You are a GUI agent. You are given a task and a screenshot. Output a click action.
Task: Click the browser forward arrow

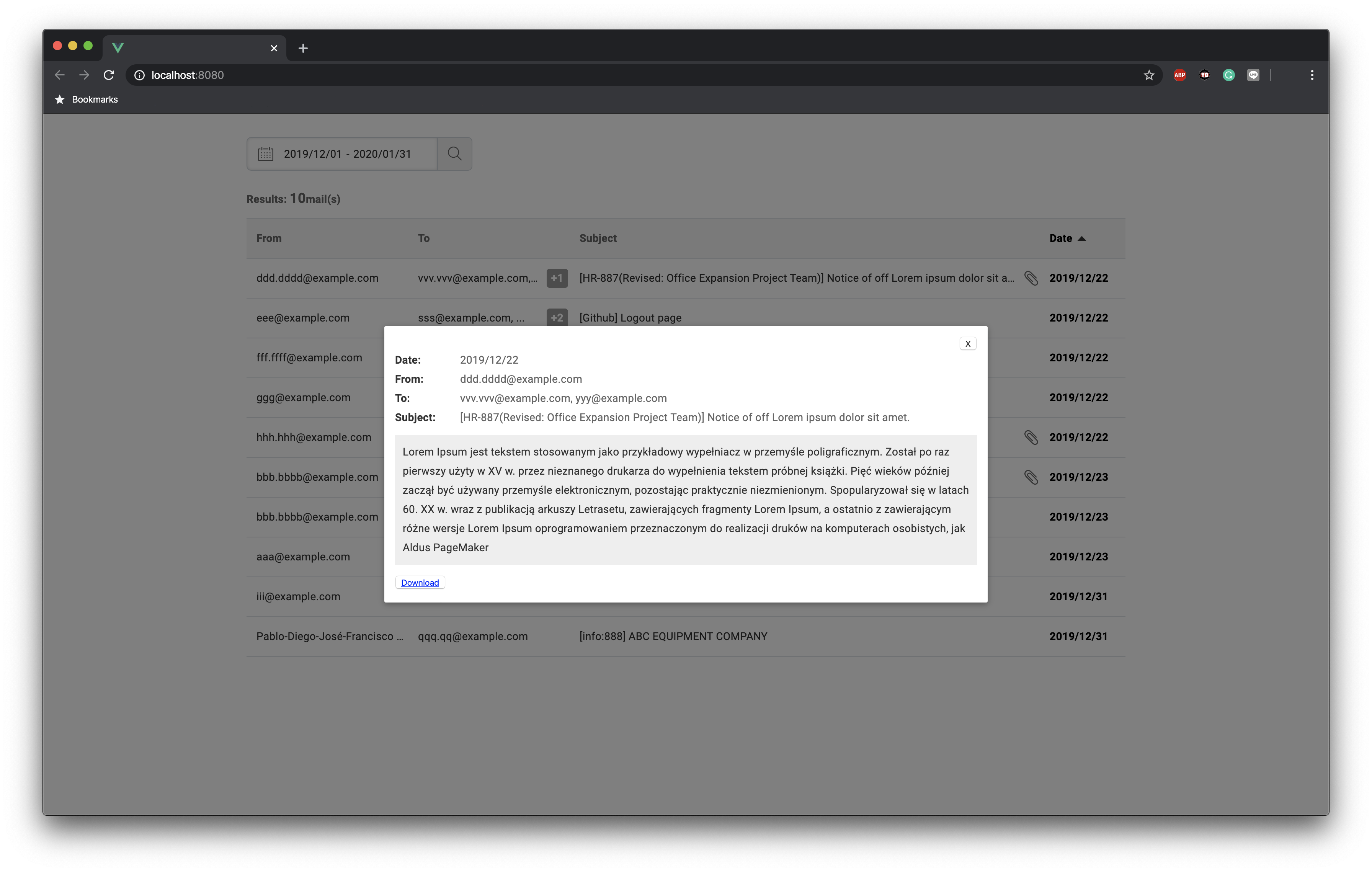[x=84, y=75]
